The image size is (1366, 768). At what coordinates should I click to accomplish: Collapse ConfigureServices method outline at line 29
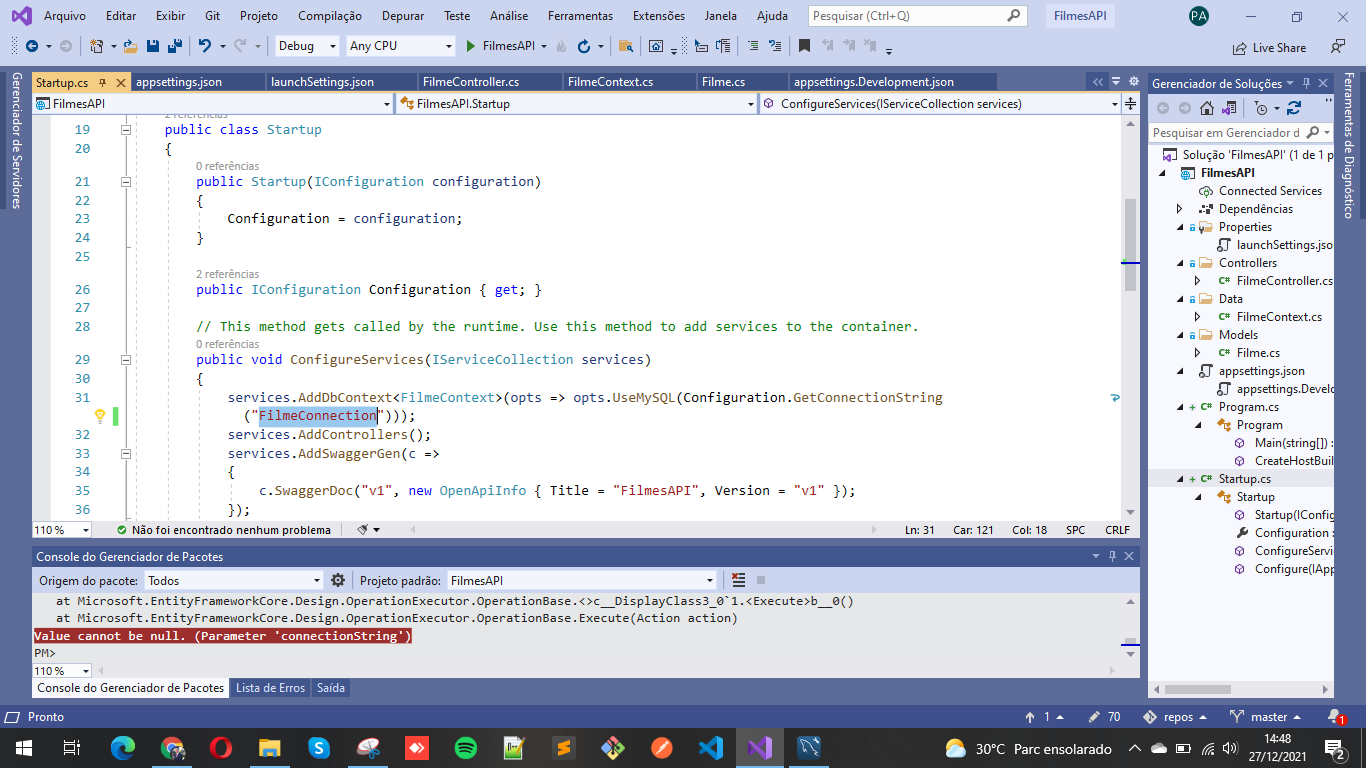point(126,359)
